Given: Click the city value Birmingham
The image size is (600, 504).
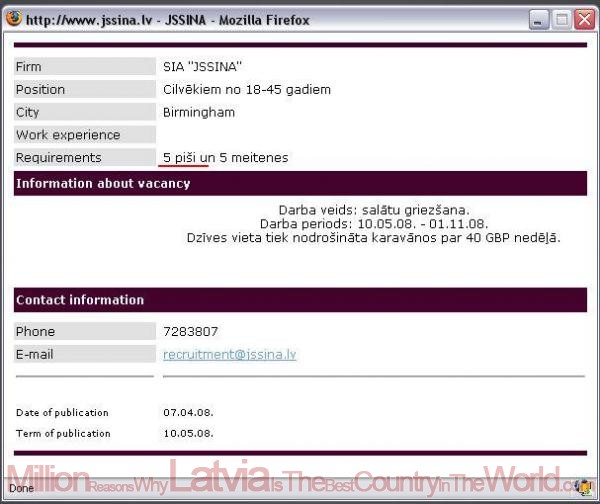Looking at the screenshot, I should click(199, 112).
